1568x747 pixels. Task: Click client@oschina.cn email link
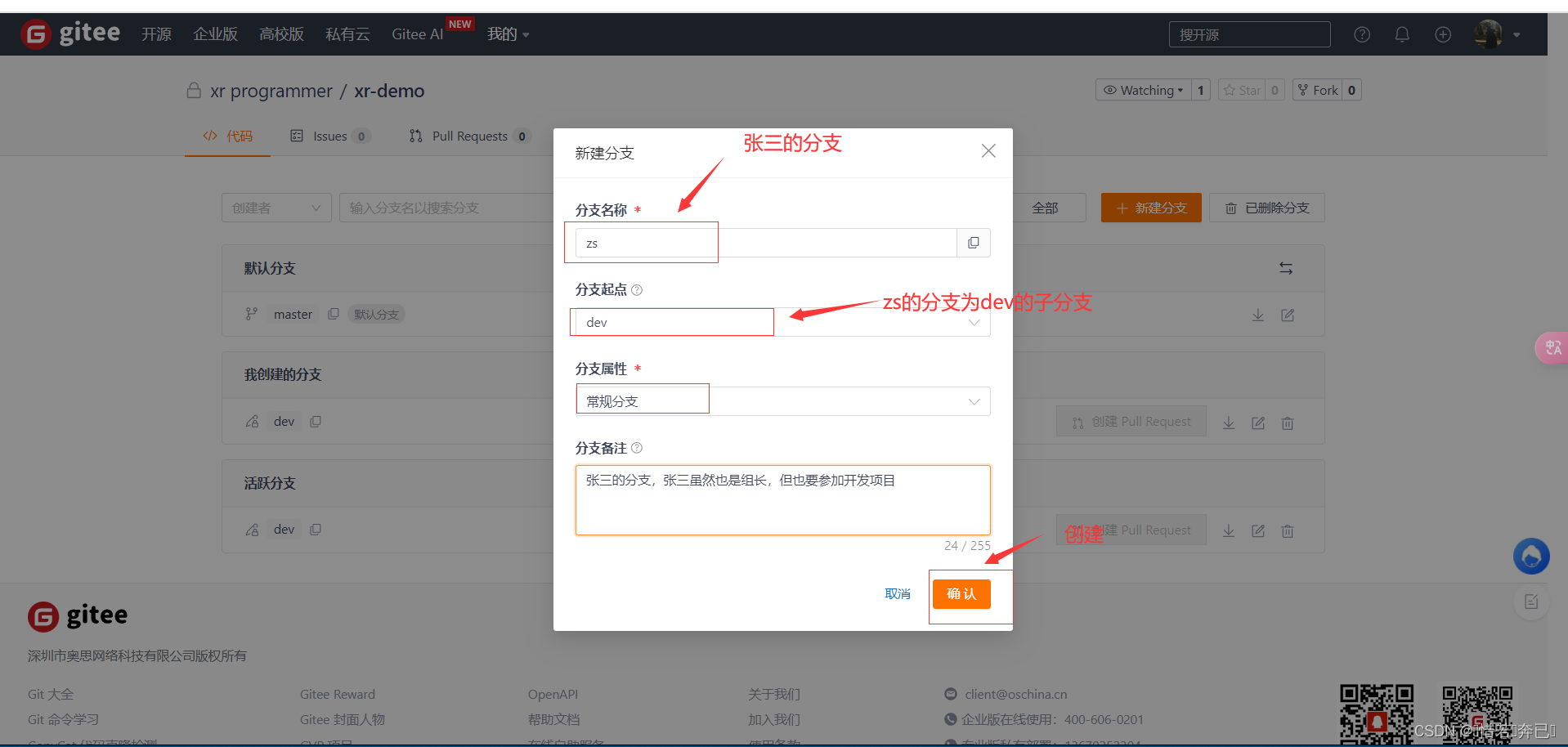[1015, 694]
